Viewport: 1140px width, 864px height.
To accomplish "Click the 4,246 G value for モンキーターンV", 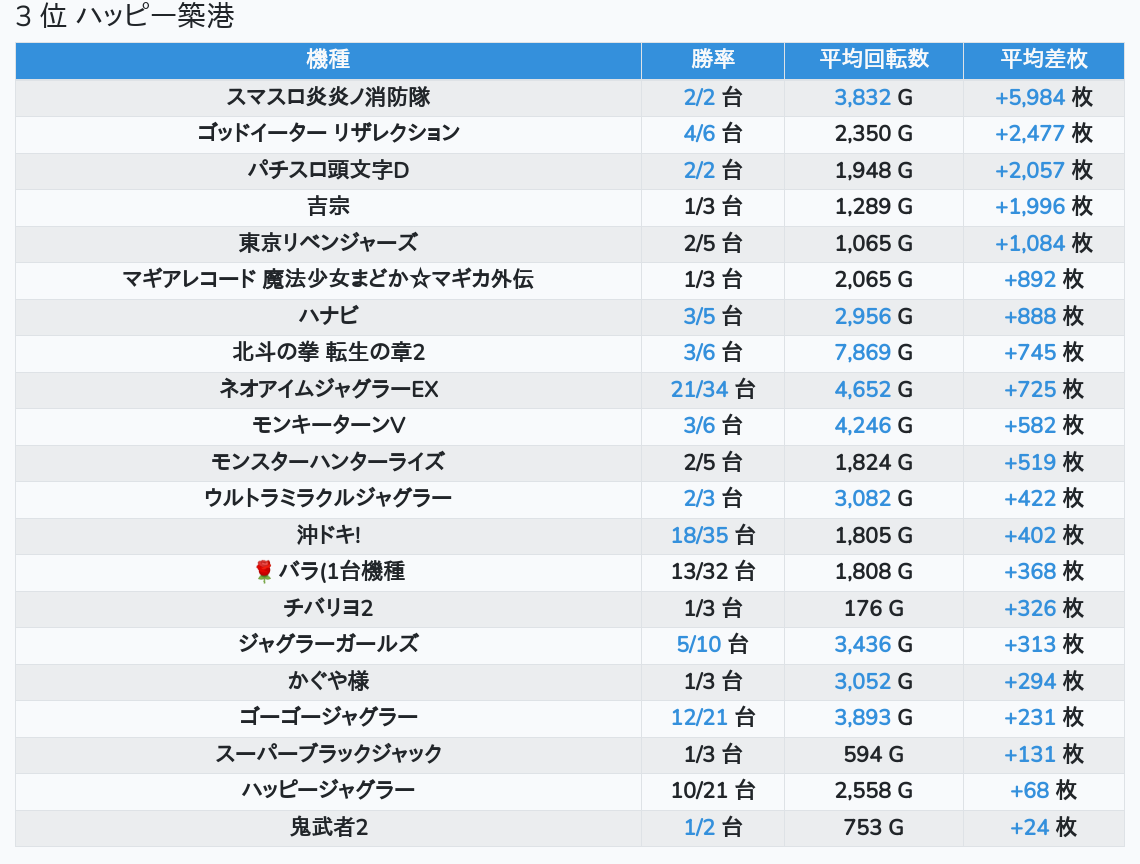I will [x=862, y=425].
